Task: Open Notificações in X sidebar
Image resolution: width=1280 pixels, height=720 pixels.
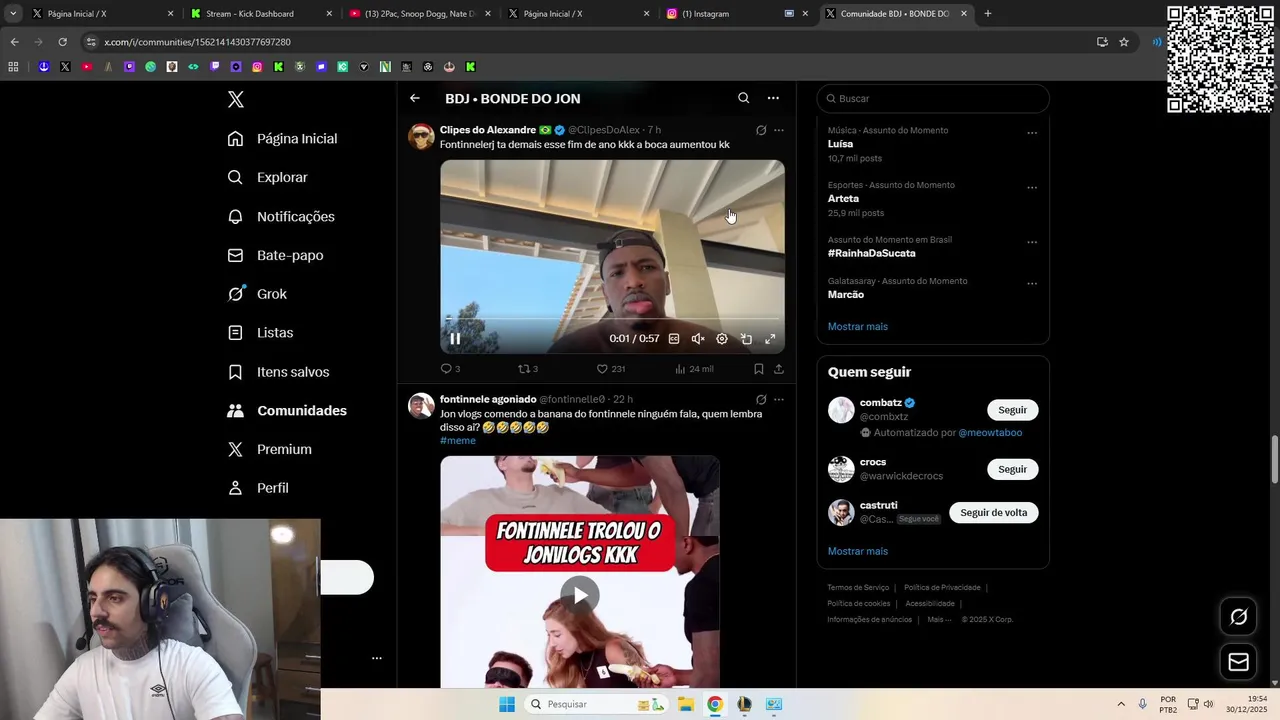Action: click(281, 216)
